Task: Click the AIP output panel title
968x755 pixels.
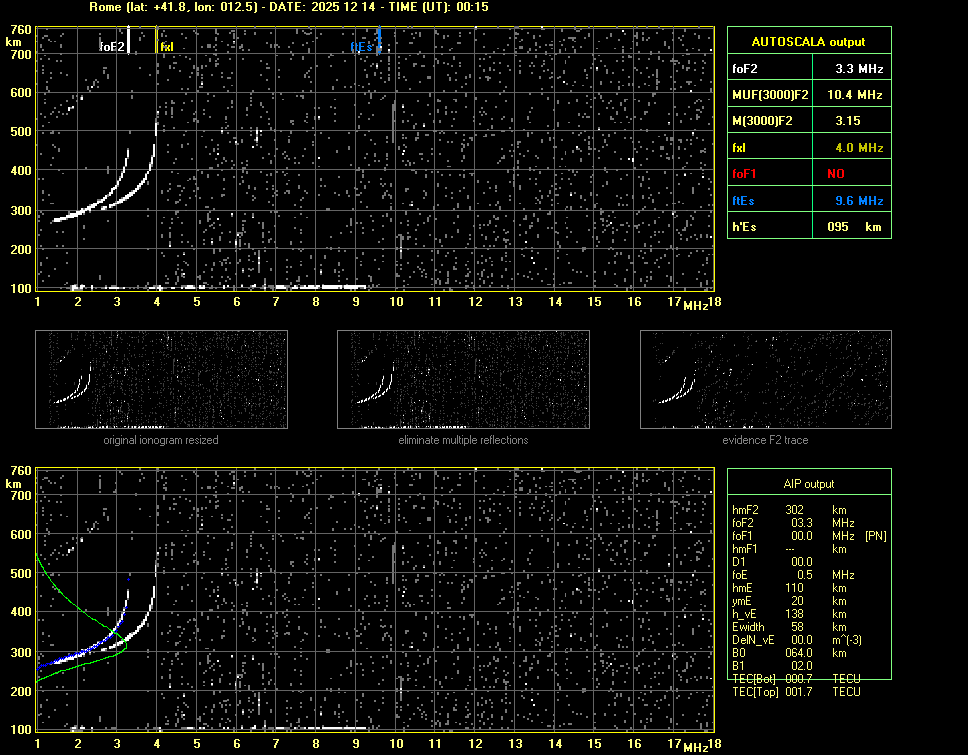Action: coord(808,484)
